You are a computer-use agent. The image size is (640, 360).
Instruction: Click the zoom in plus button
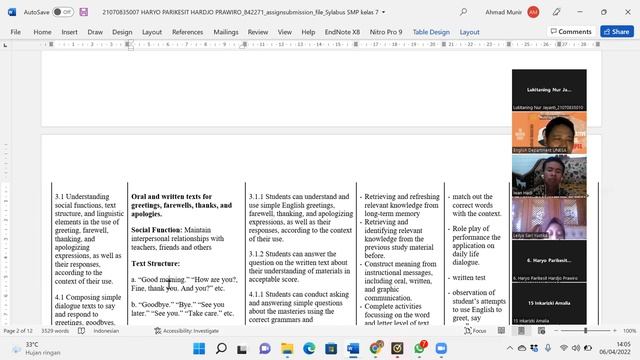pyautogui.click(x=615, y=331)
